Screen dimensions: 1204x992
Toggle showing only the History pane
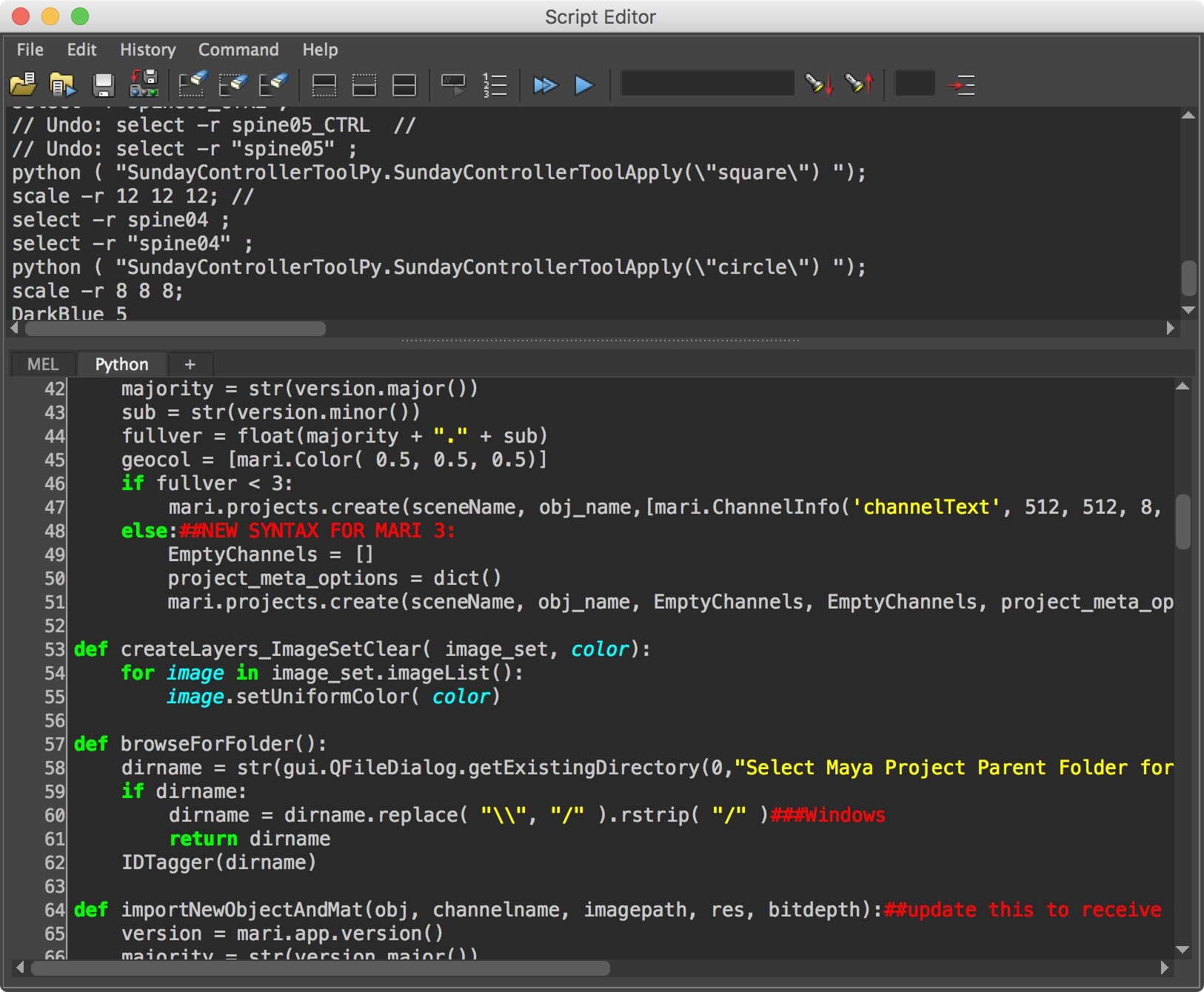pos(324,84)
